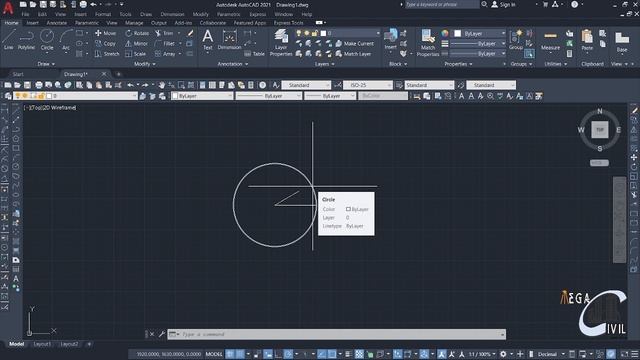The height and width of the screenshot is (360, 640).
Task: Click the Copy command
Action: click(106, 43)
